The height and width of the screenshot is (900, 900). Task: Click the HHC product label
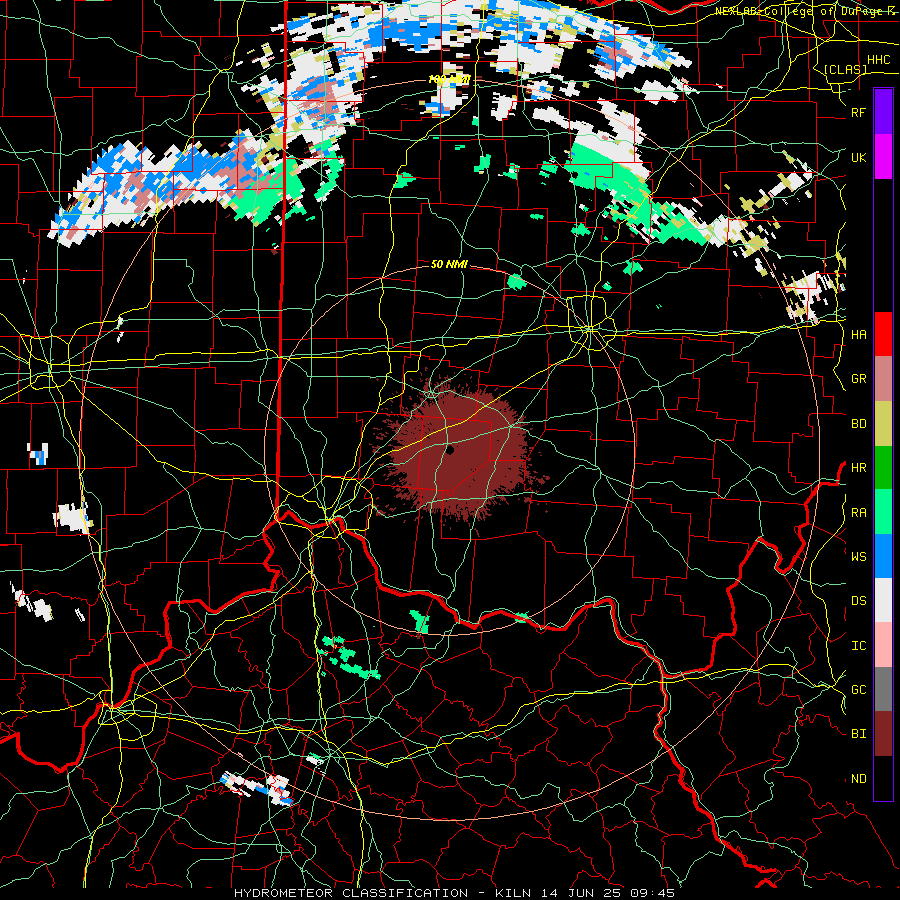[878, 60]
